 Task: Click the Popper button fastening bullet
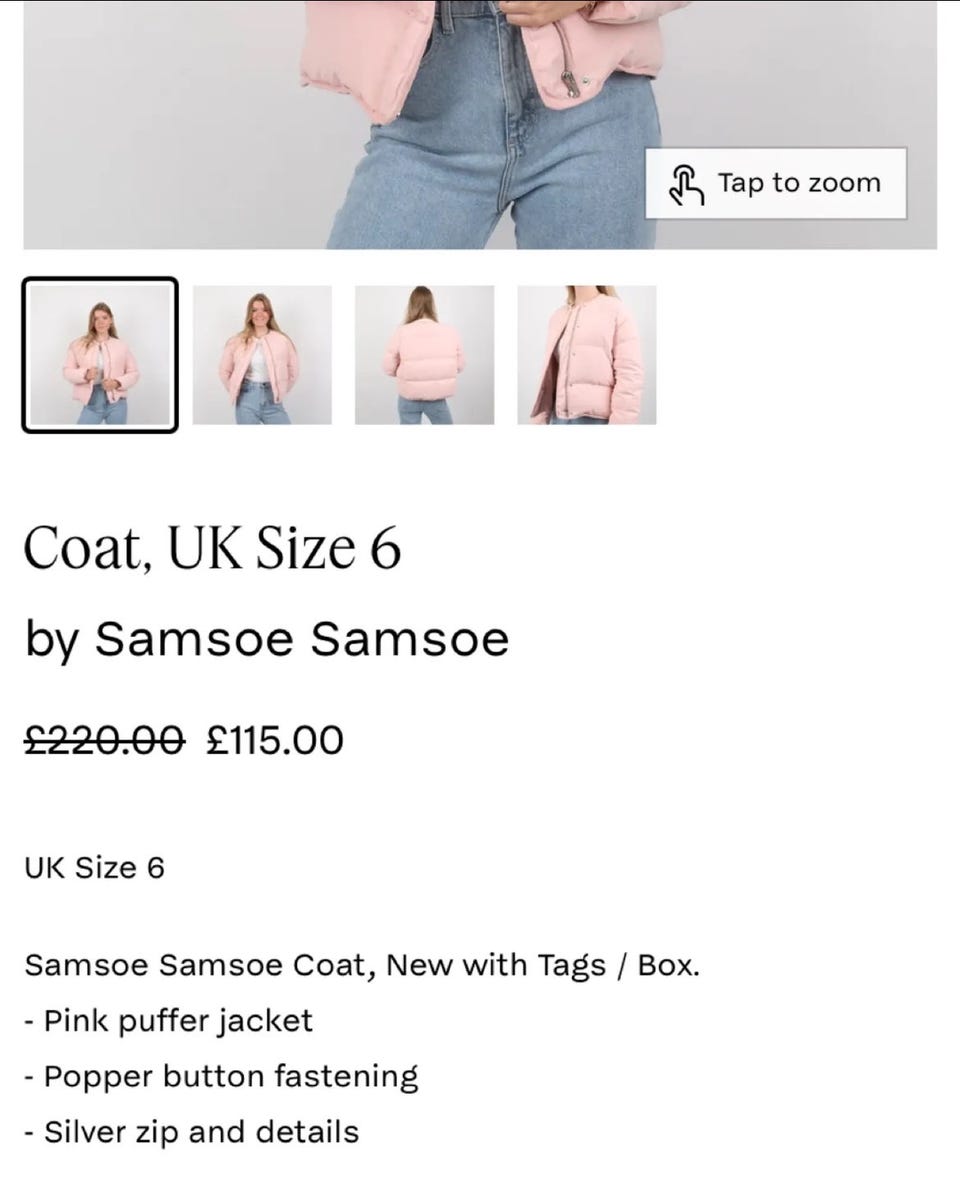pos(221,1077)
